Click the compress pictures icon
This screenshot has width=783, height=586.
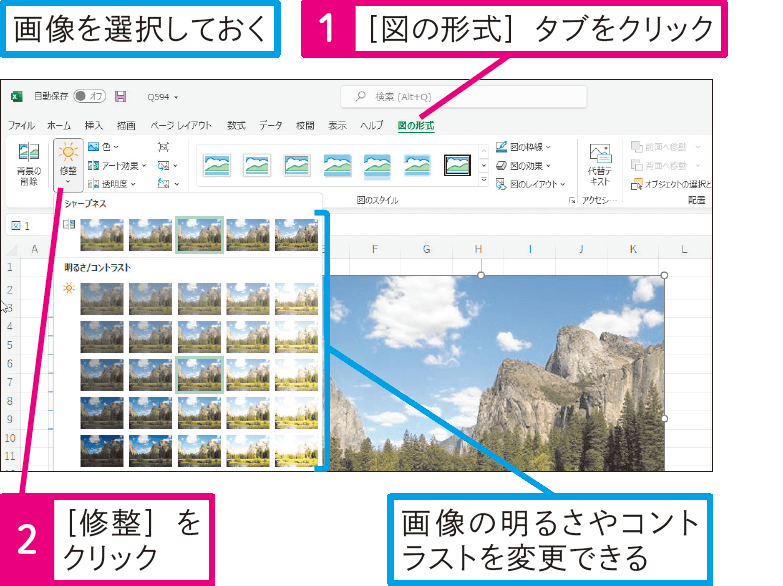(x=163, y=147)
